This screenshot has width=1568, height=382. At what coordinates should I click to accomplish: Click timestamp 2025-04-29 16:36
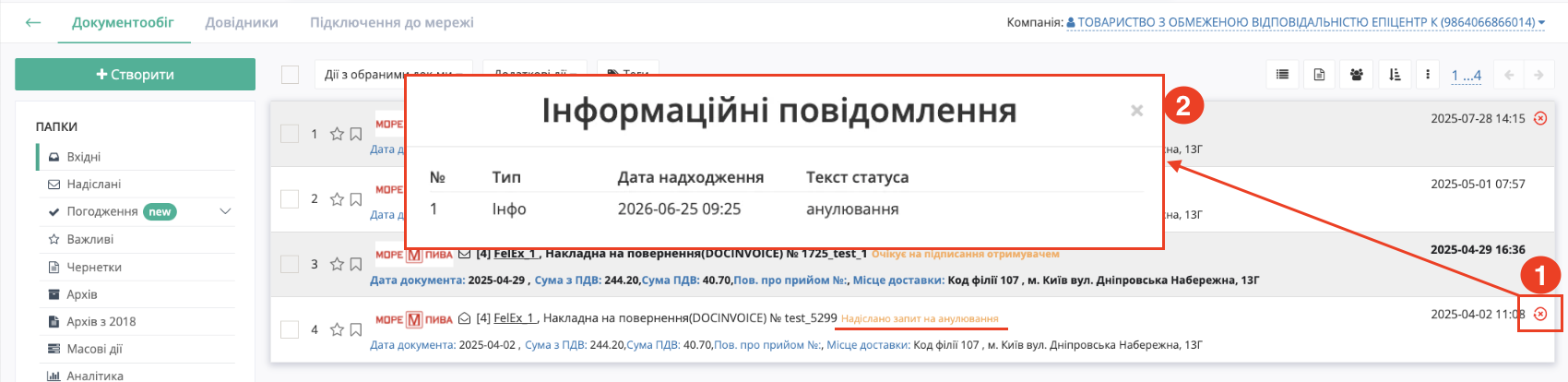click(1478, 249)
